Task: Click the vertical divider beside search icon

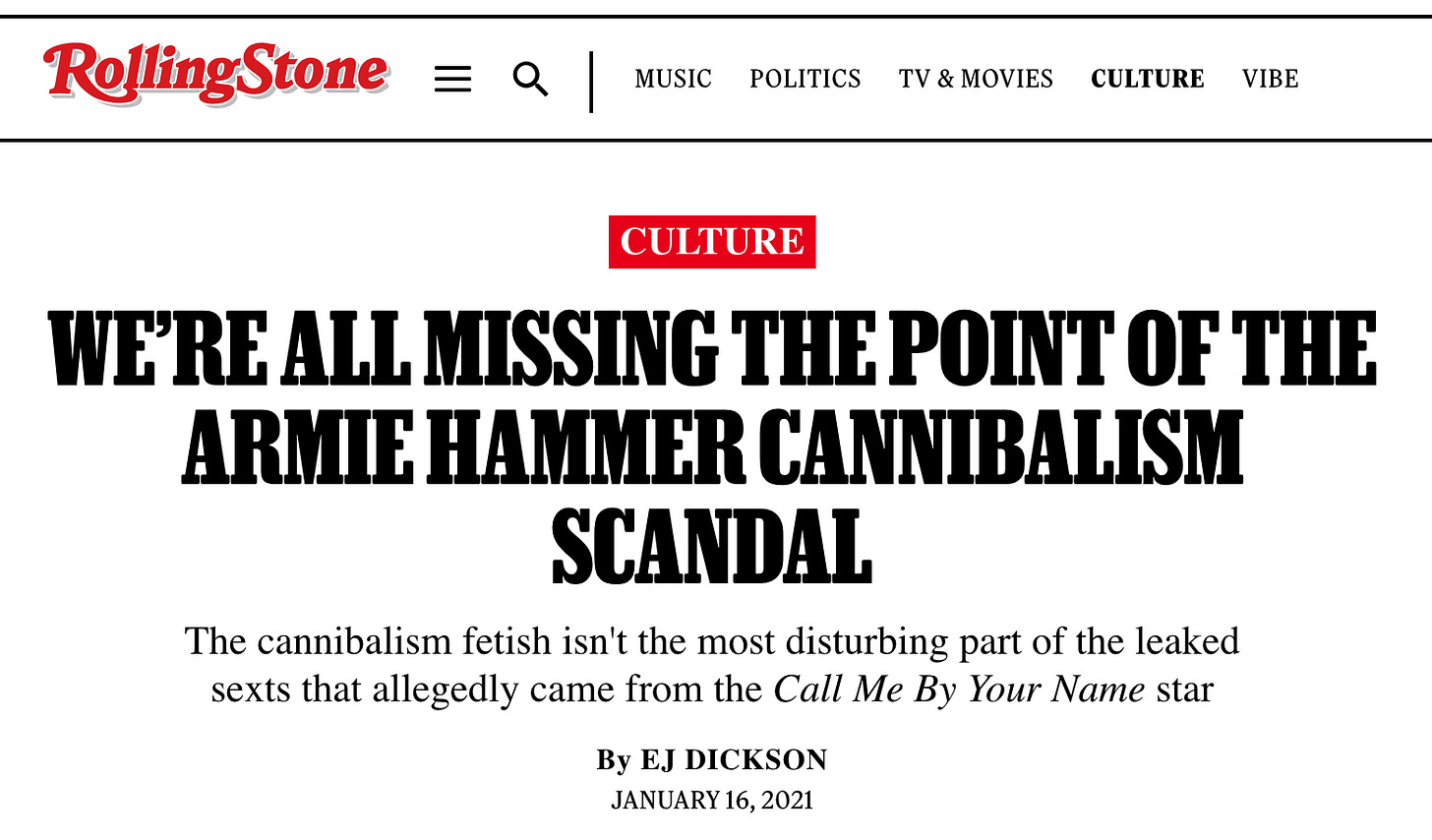Action: [591, 82]
